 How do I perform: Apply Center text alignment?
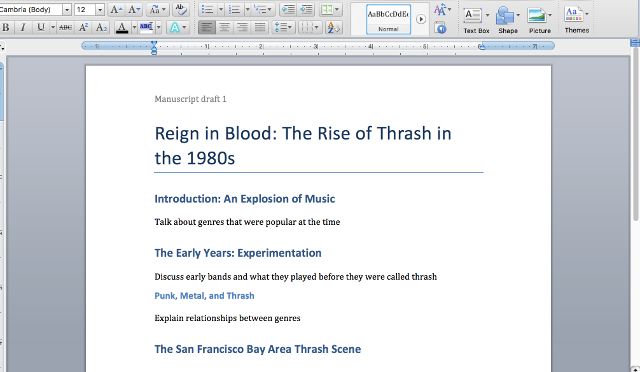tap(224, 27)
